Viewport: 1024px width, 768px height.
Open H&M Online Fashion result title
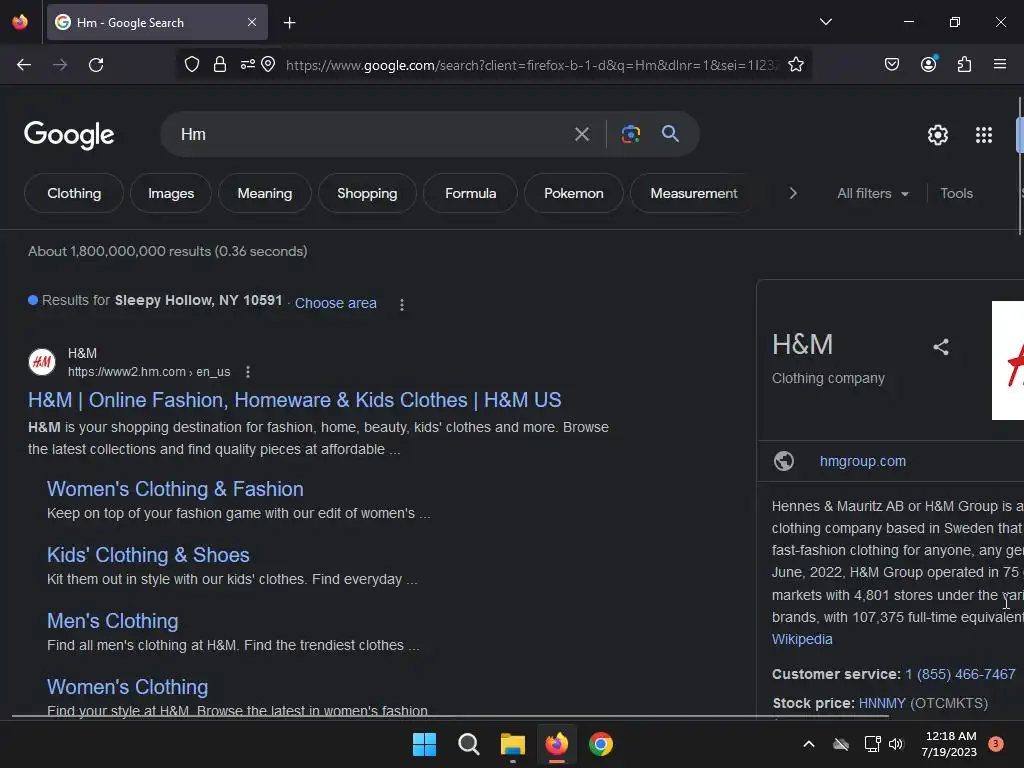click(x=295, y=400)
